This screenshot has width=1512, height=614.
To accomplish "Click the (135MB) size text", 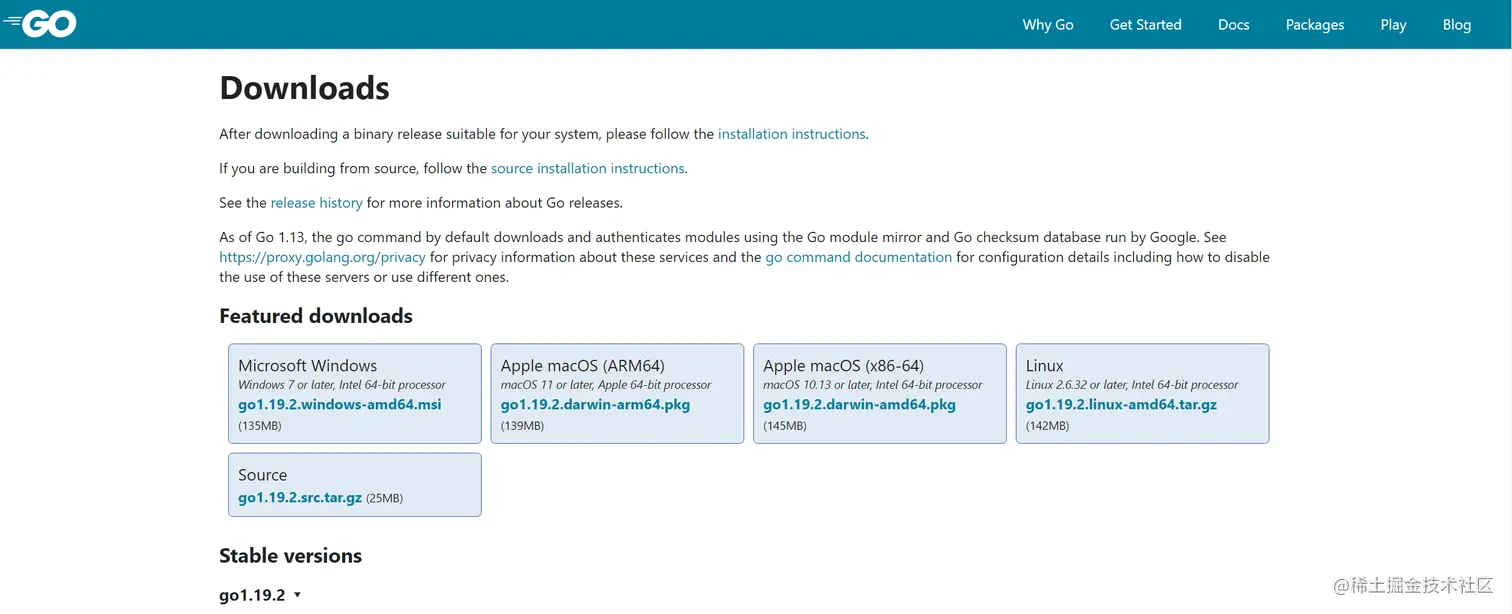I will (259, 426).
